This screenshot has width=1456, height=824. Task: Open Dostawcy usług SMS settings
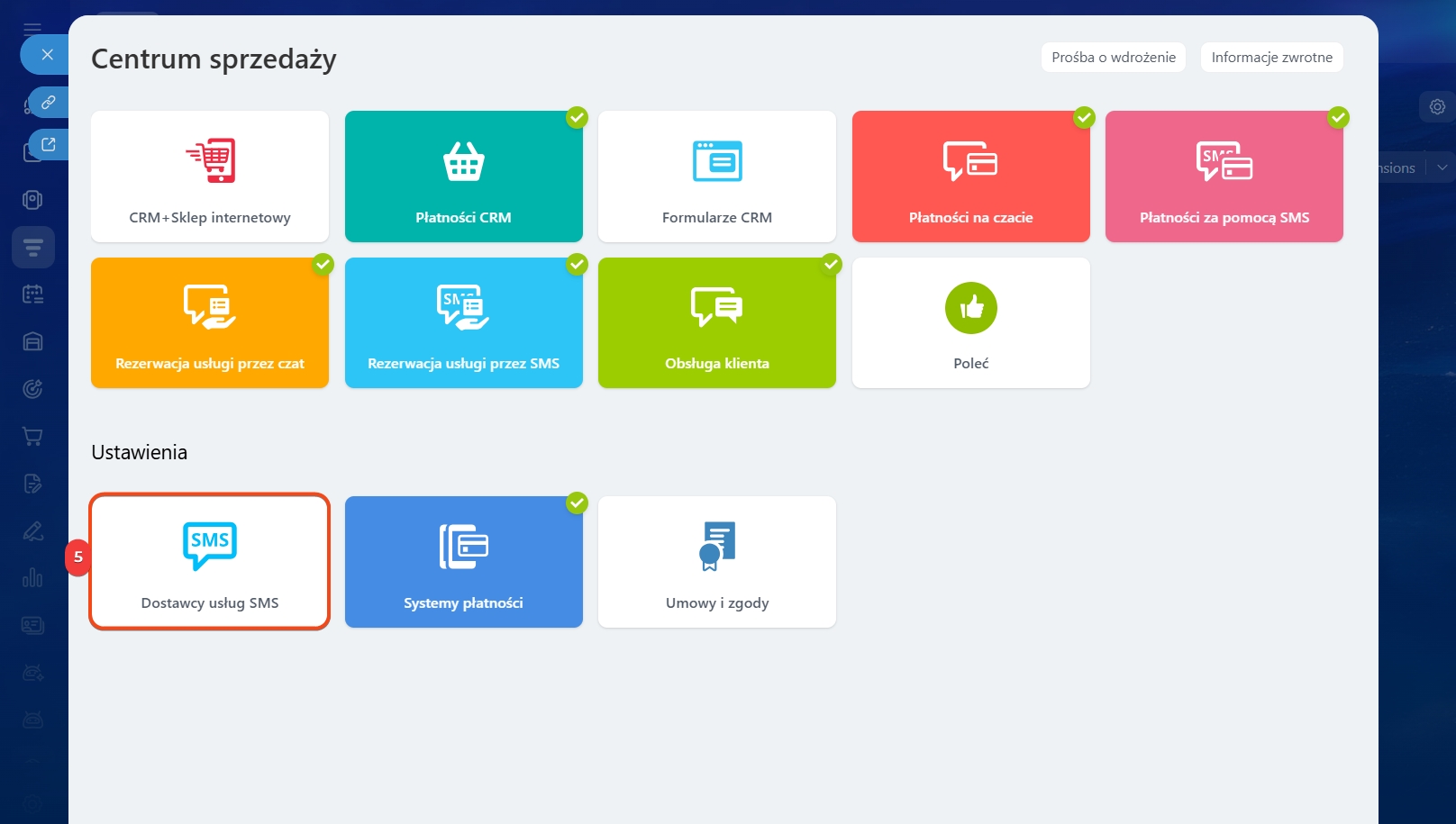pyautogui.click(x=210, y=562)
